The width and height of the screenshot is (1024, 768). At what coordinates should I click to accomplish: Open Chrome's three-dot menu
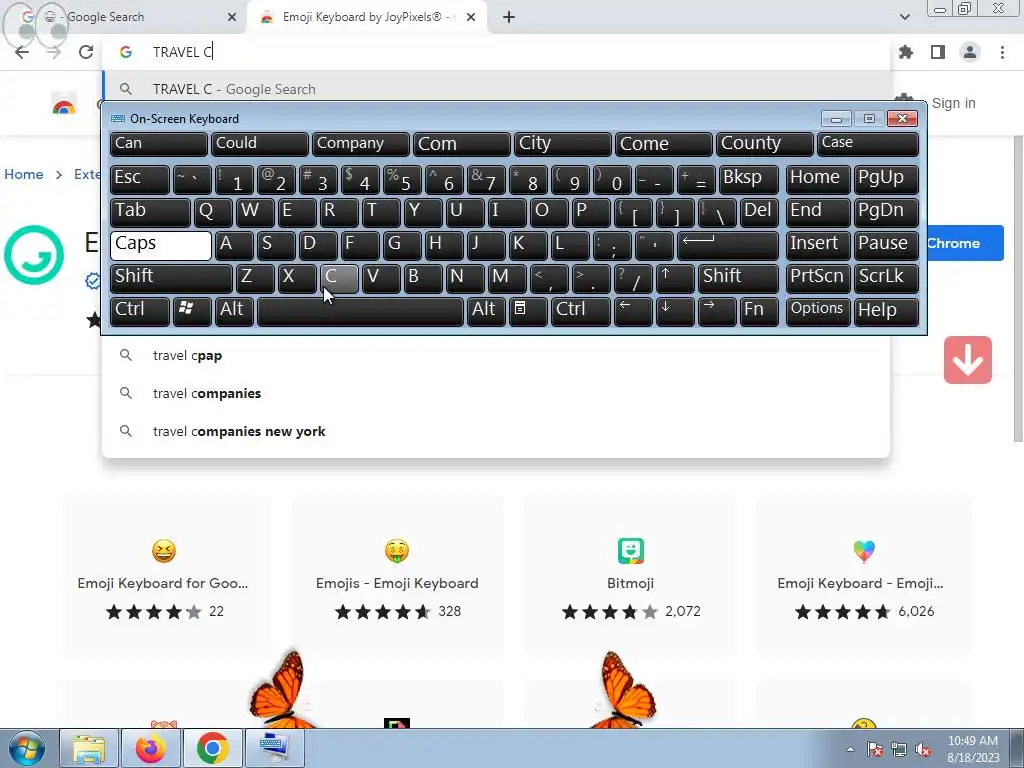pos(1002,52)
